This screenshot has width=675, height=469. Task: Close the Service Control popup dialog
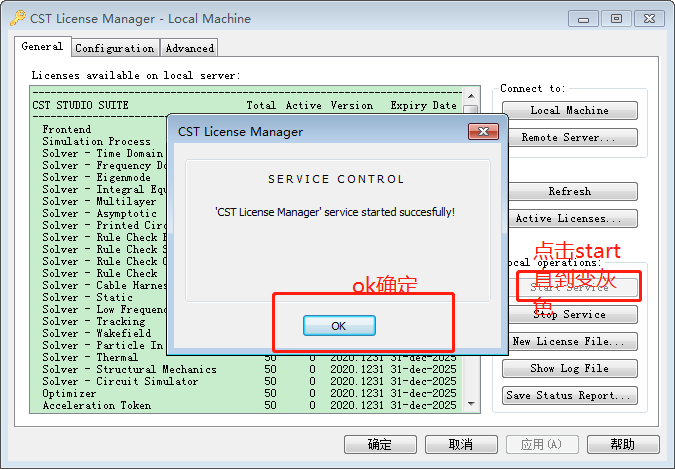483,131
